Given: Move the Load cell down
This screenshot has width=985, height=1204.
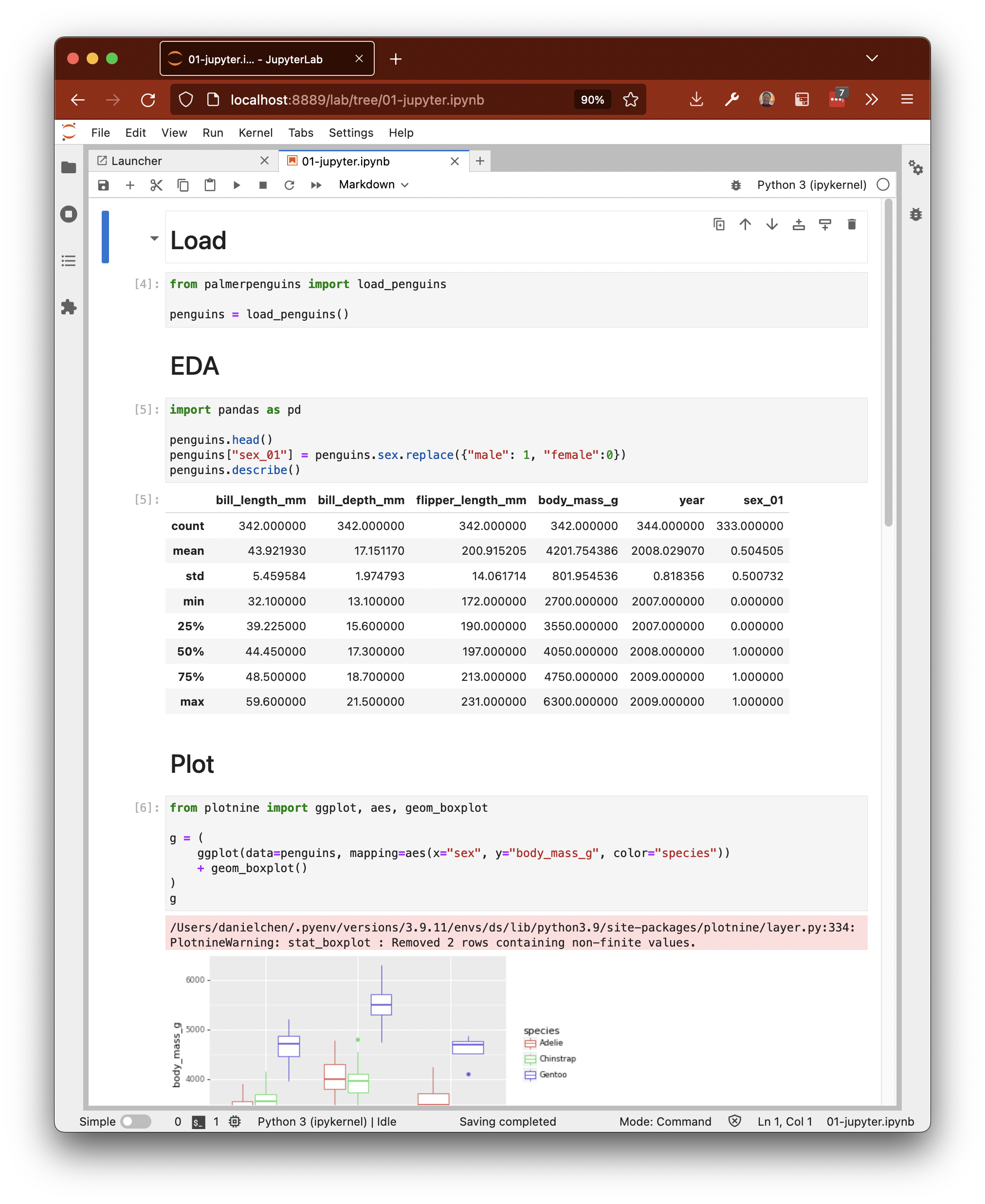Looking at the screenshot, I should click(772, 225).
